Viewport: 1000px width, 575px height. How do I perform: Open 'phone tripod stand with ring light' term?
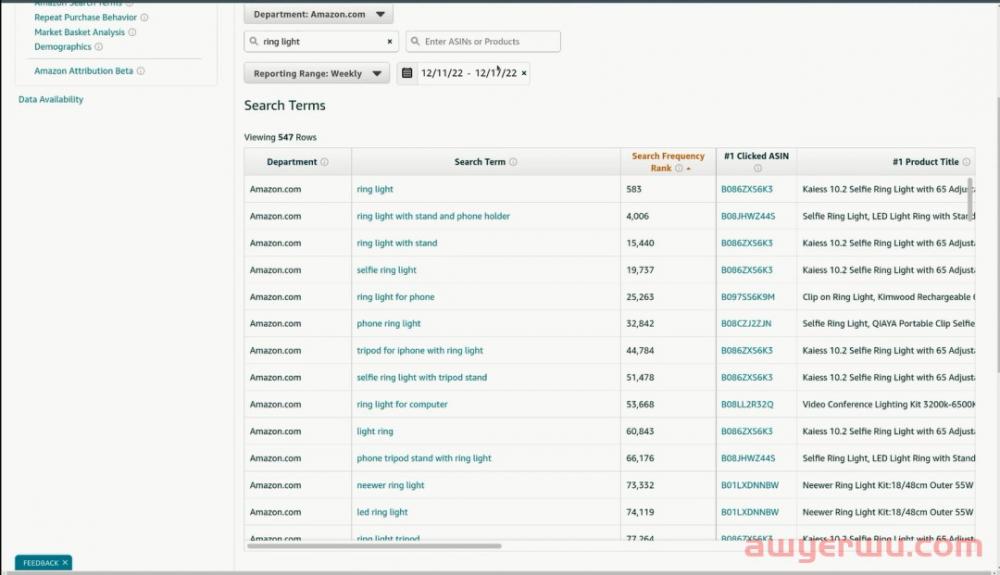pos(424,458)
